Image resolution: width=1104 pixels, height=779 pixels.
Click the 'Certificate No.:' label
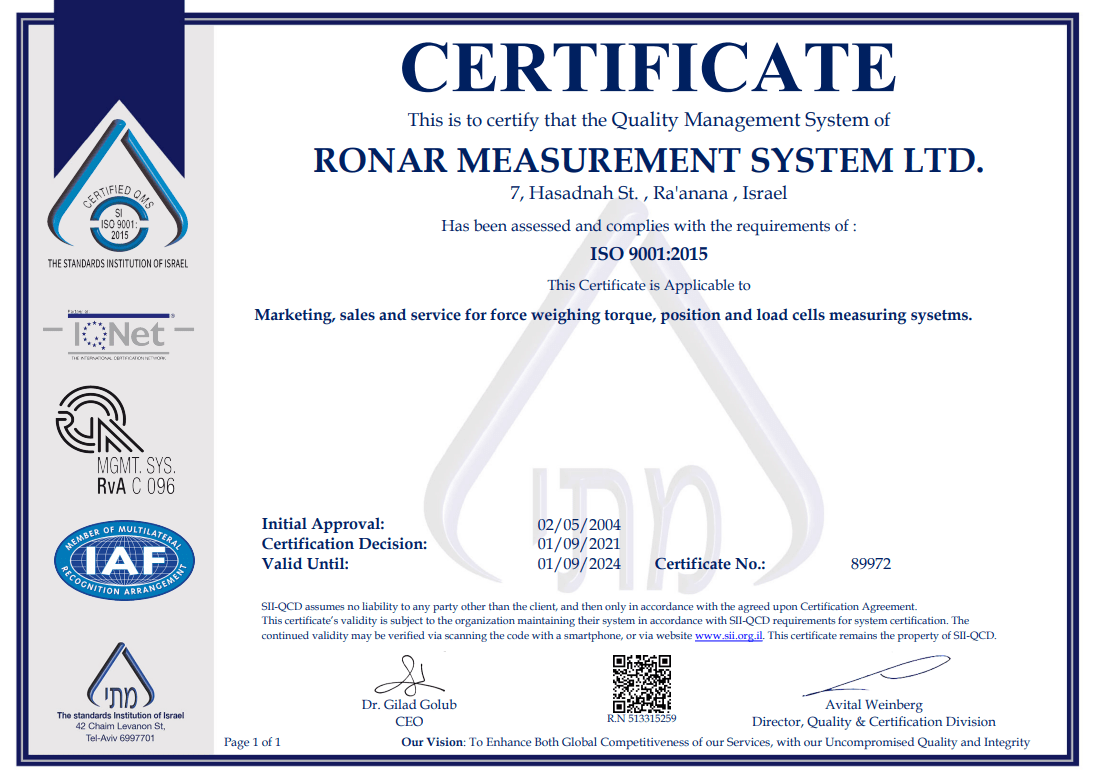click(710, 563)
